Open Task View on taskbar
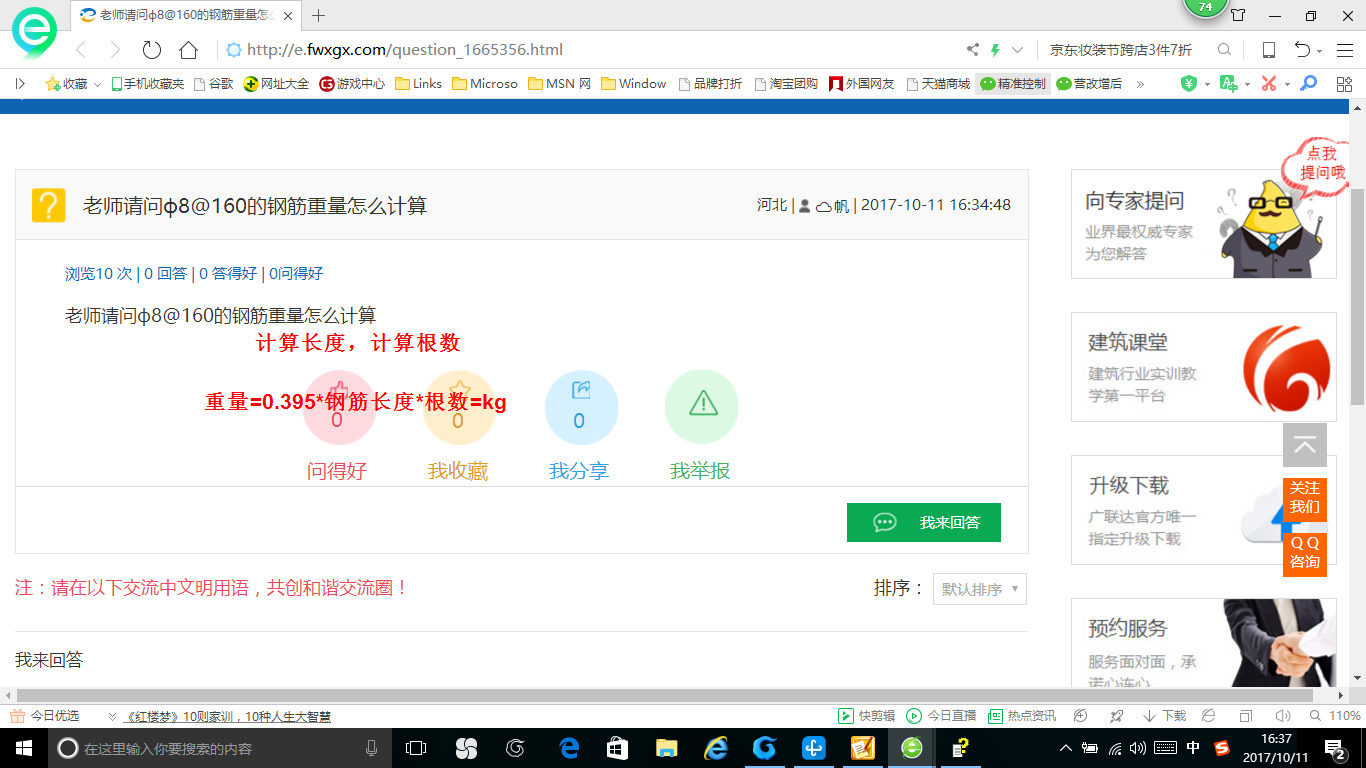 point(416,748)
